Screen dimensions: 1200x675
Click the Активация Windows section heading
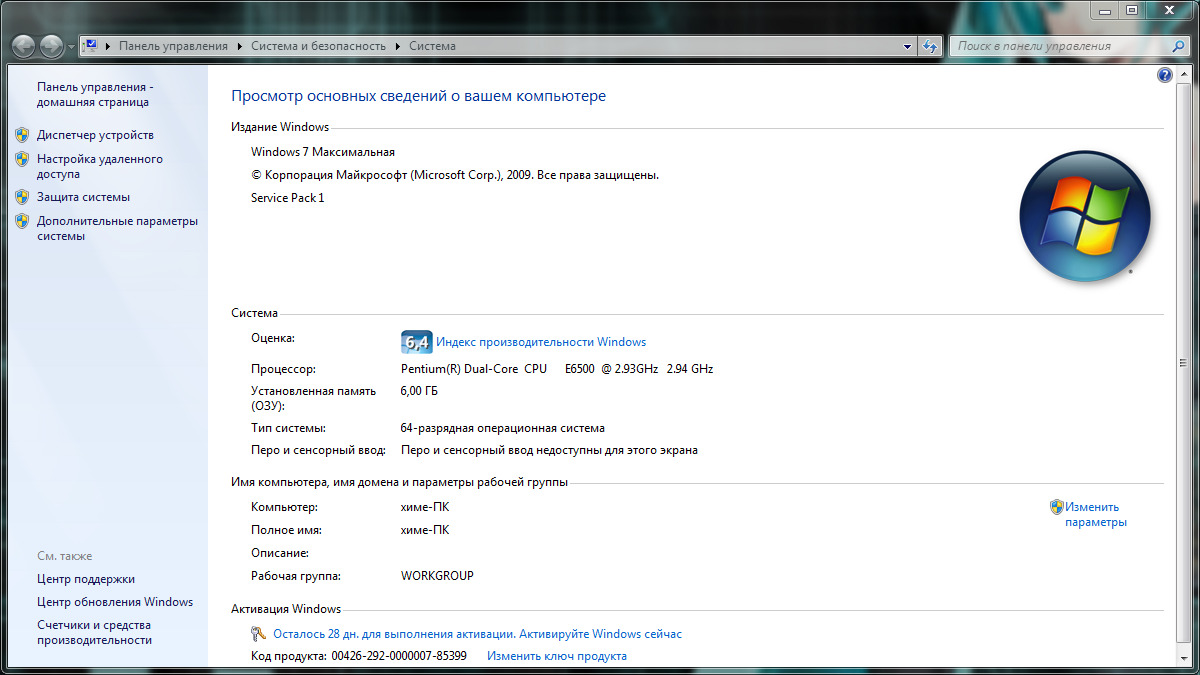pos(286,609)
